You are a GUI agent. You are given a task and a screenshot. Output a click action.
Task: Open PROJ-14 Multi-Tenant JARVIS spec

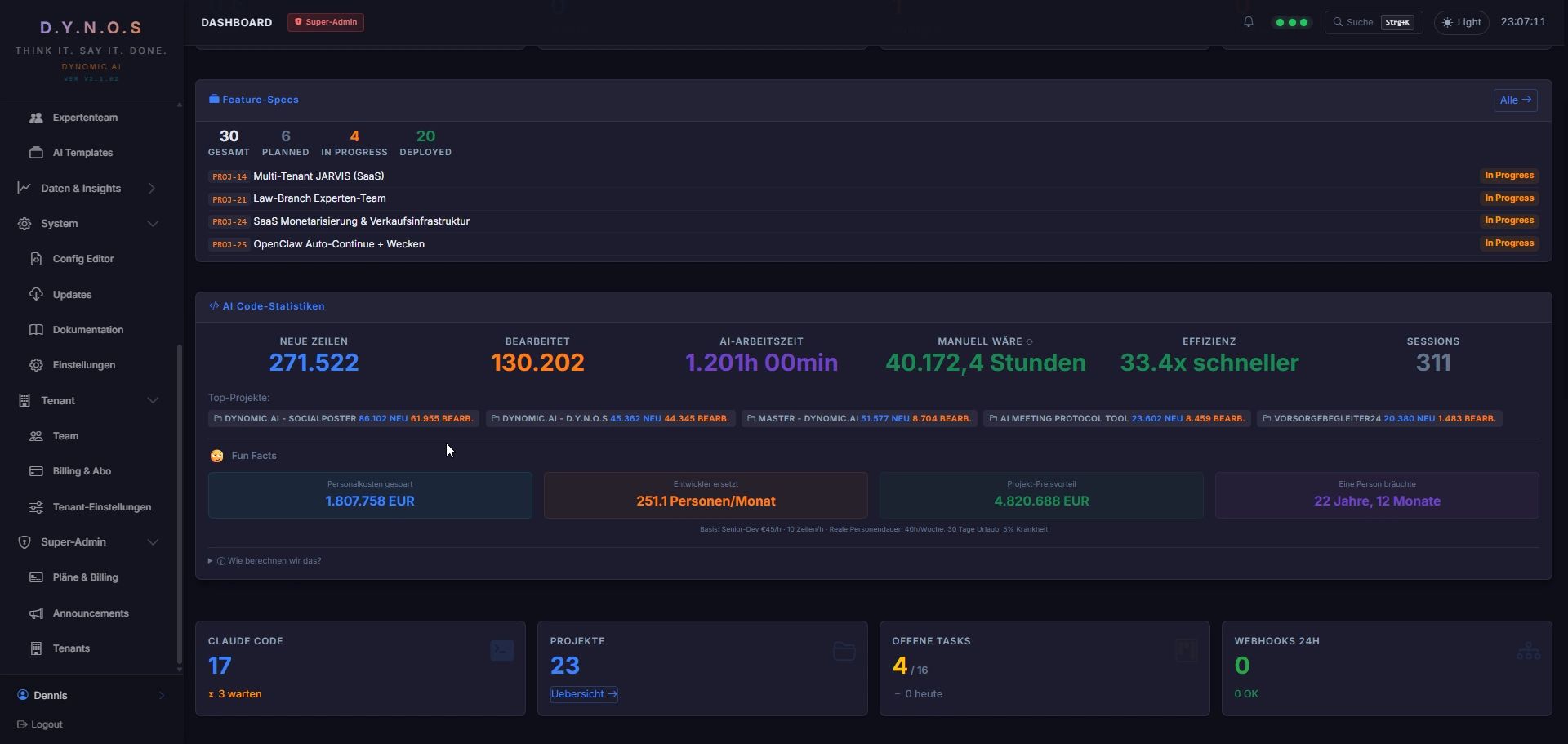pos(873,176)
